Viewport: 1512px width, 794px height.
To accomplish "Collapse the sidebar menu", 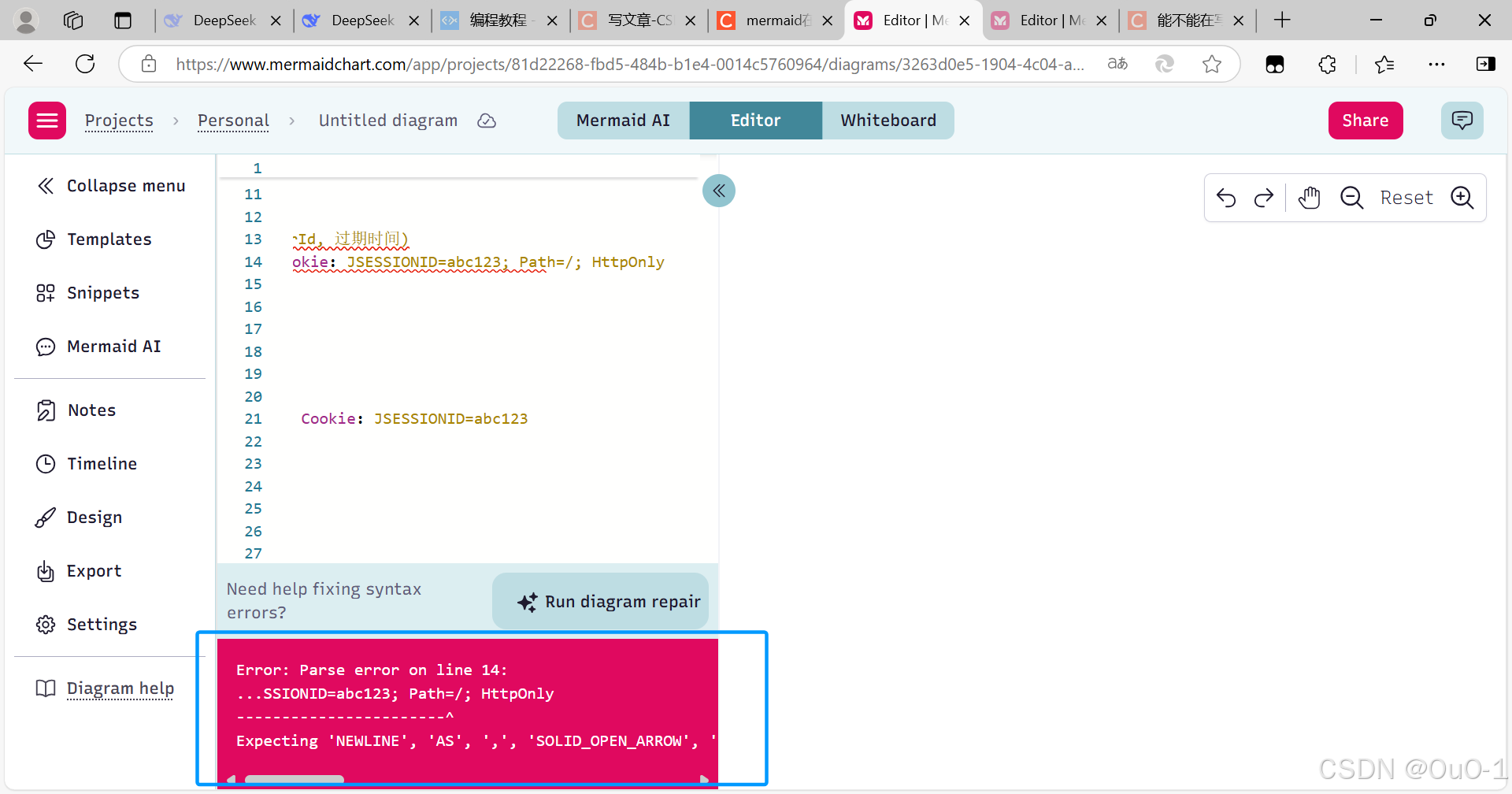I will tap(110, 186).
